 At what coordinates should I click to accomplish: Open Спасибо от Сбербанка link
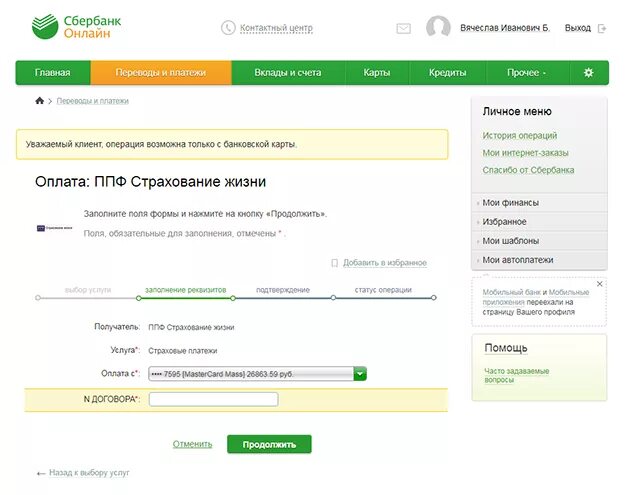coord(528,170)
